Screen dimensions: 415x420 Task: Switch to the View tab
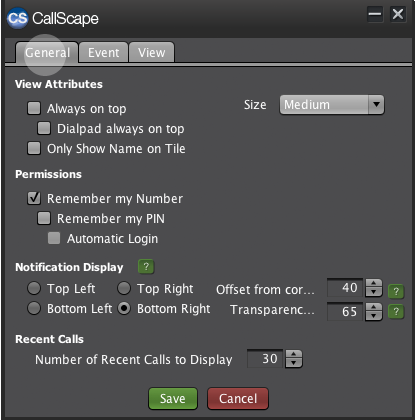click(152, 52)
